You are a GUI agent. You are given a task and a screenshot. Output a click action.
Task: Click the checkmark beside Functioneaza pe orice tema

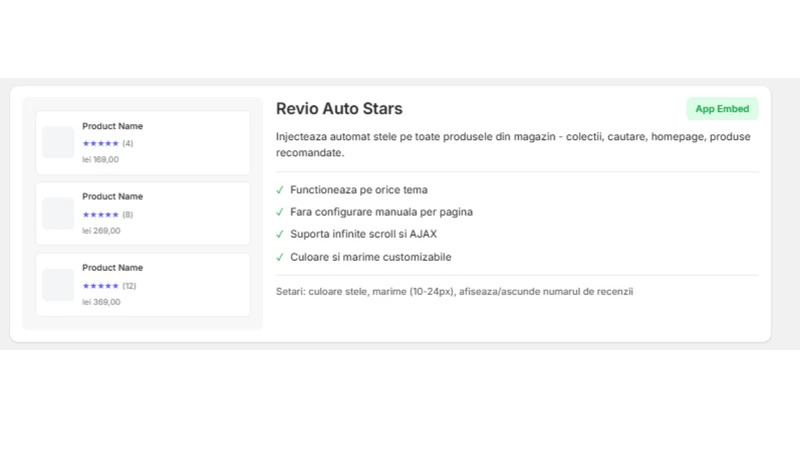coord(280,190)
